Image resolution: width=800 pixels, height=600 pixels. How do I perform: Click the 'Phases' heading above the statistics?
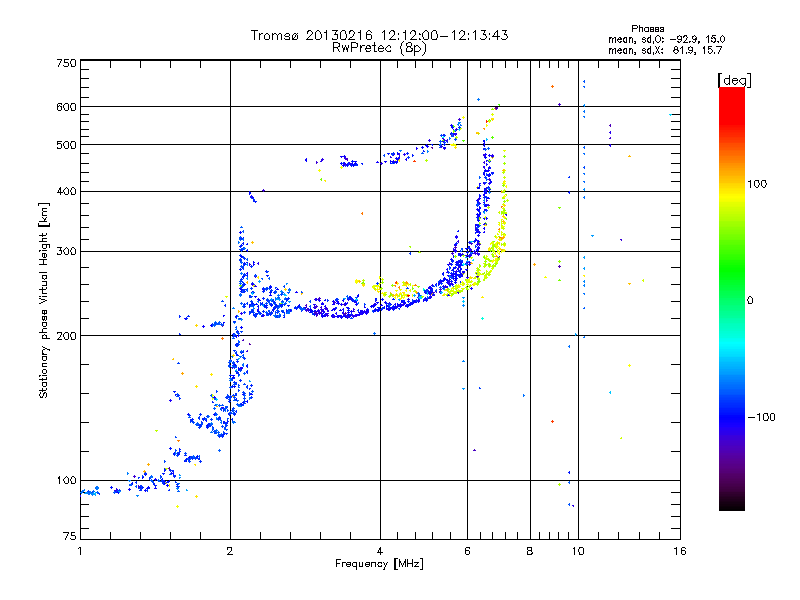(x=647, y=29)
